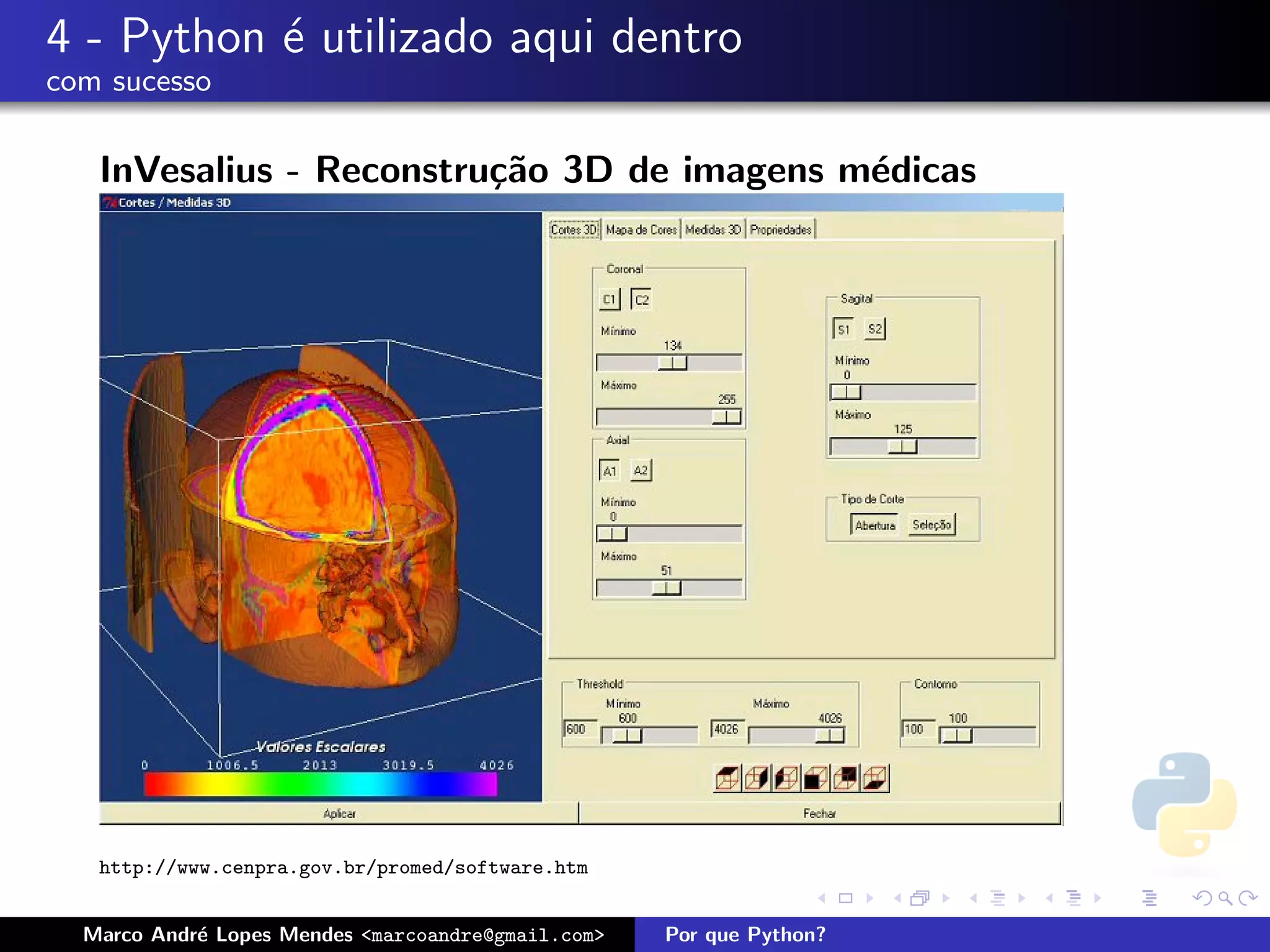Toggle sagittal cut S1
The height and width of the screenshot is (952, 1270).
[x=843, y=329]
